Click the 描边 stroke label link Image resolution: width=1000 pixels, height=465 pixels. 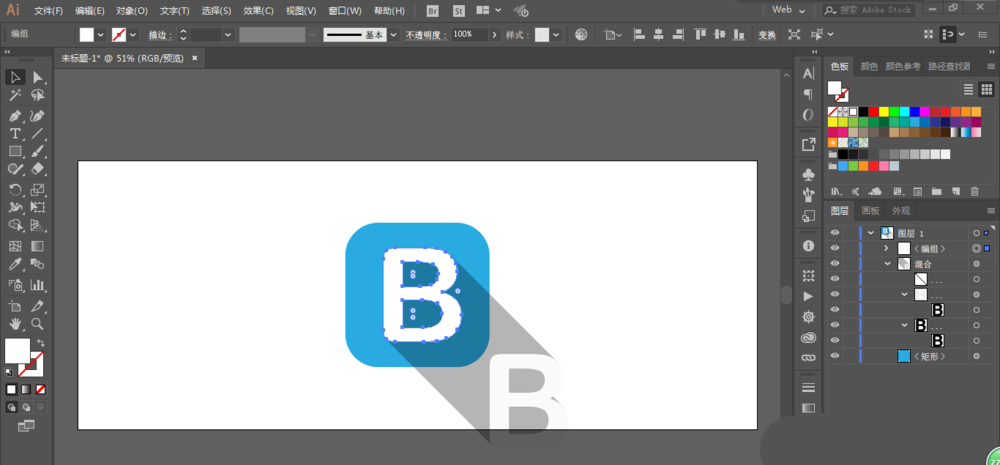click(x=159, y=35)
